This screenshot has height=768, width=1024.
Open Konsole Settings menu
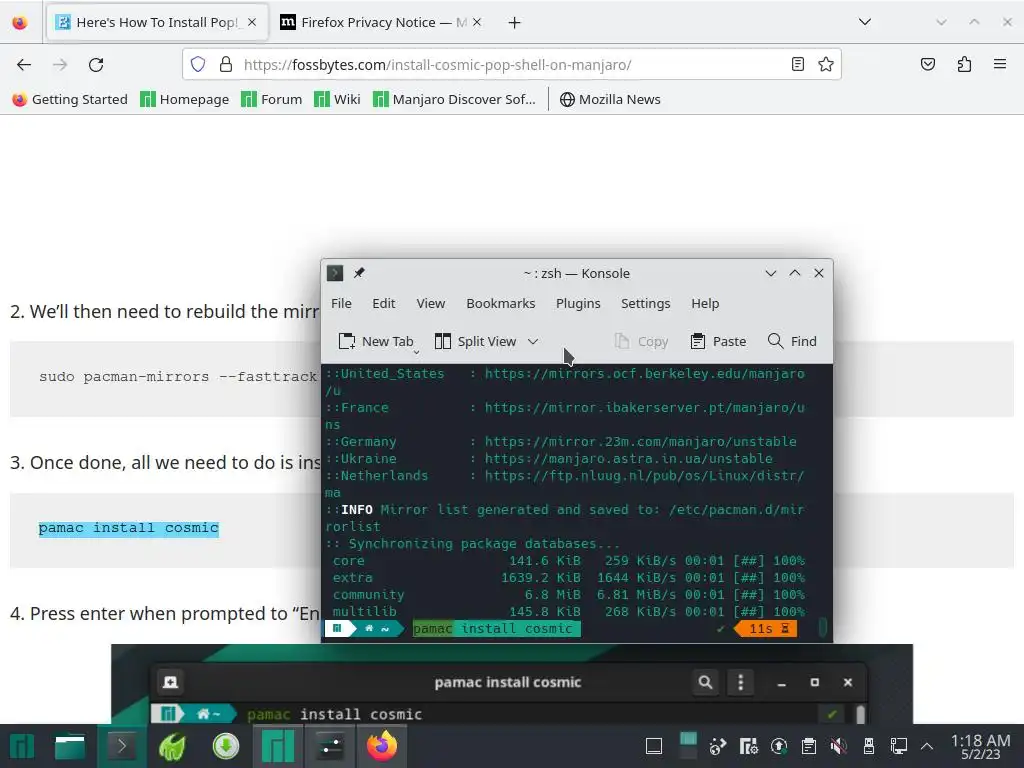645,304
